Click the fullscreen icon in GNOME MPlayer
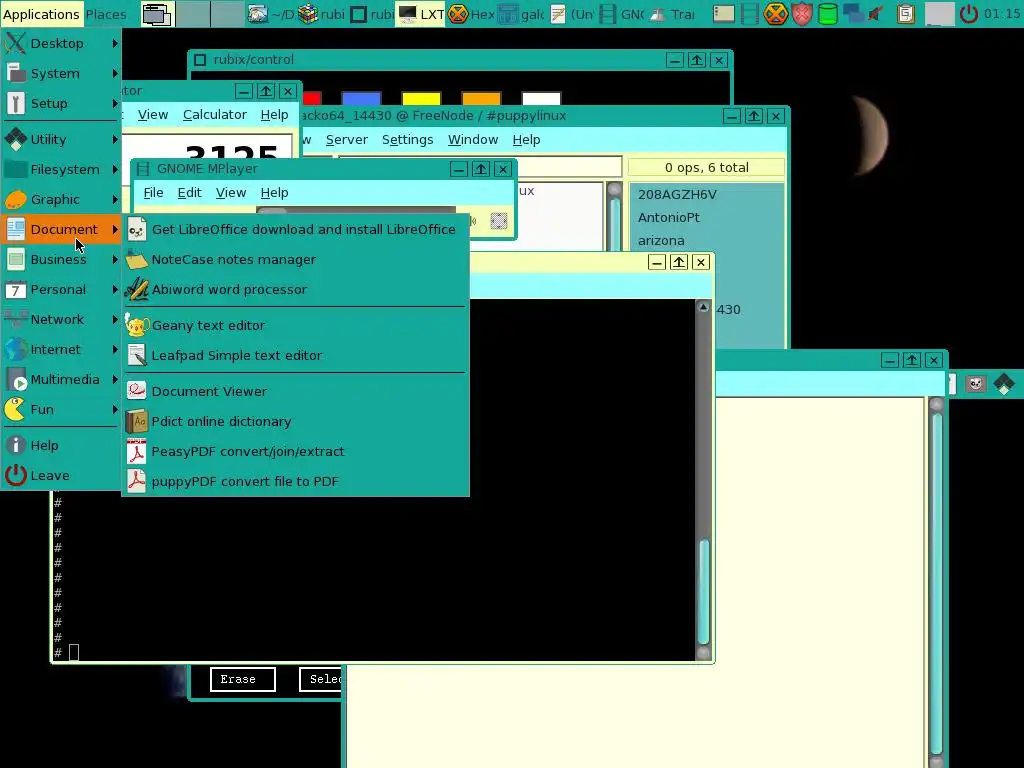 pyautogui.click(x=499, y=221)
